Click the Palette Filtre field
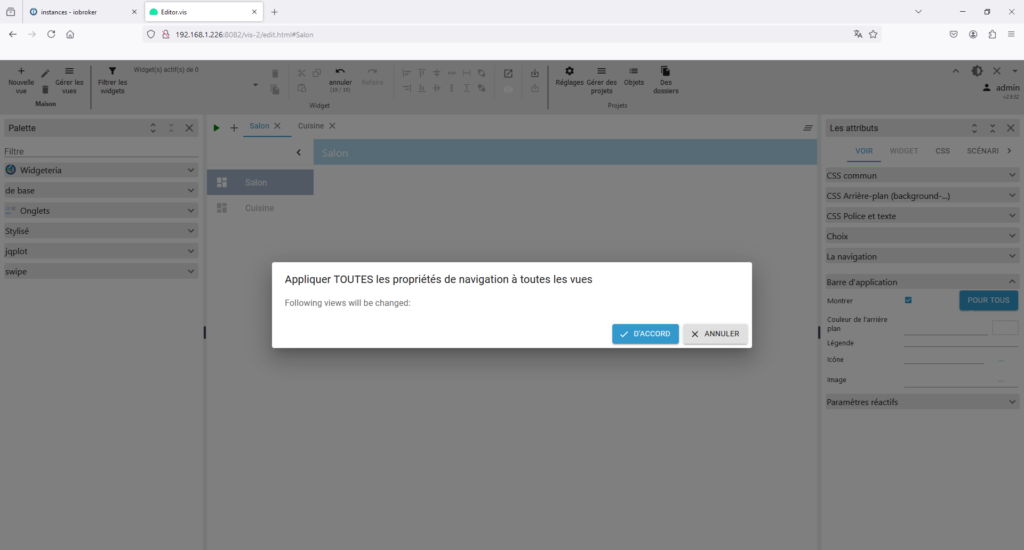The height and width of the screenshot is (550, 1024). (101, 151)
